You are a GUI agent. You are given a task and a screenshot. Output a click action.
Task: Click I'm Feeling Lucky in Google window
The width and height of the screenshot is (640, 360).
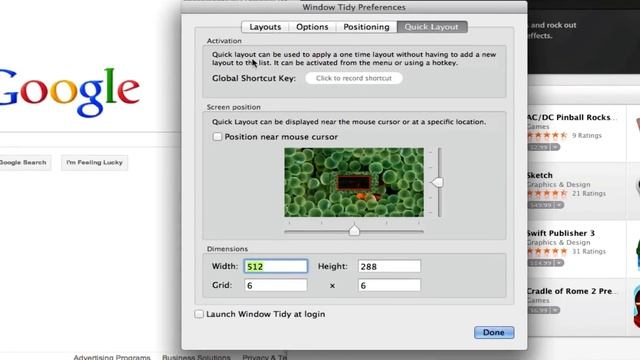coord(94,162)
